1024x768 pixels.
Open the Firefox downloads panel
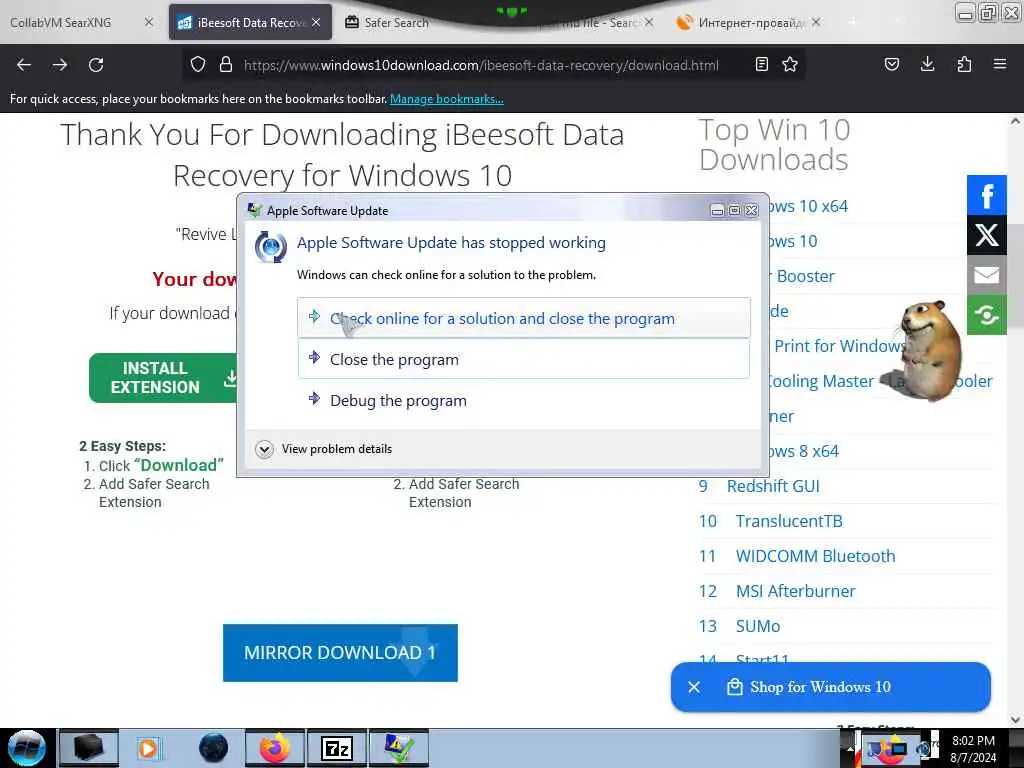927,64
